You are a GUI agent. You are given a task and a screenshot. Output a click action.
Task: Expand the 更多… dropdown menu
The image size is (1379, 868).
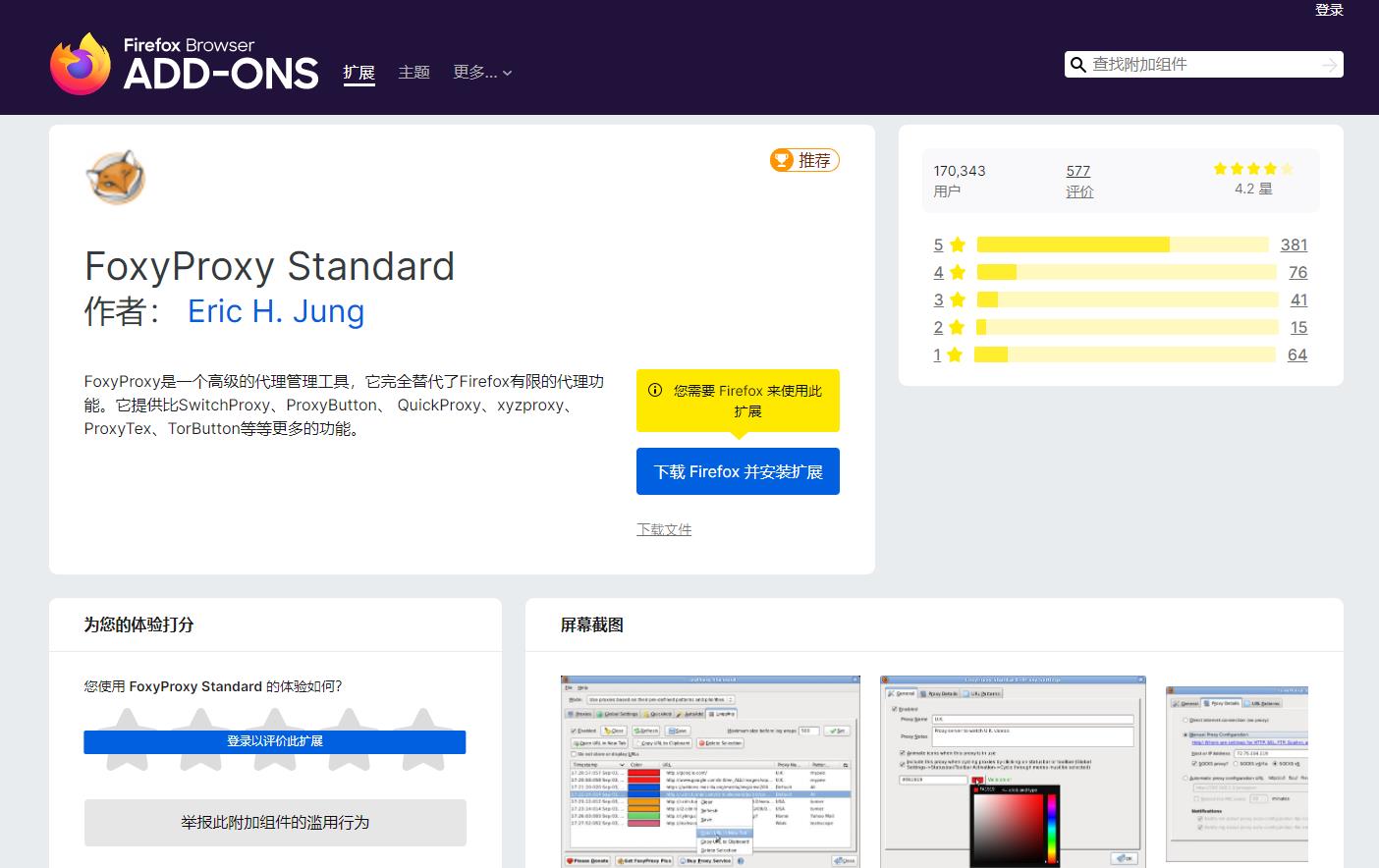[482, 73]
